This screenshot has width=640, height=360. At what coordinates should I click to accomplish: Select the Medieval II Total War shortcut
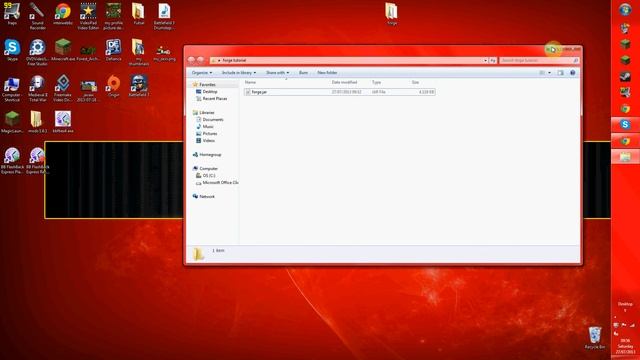37,88
